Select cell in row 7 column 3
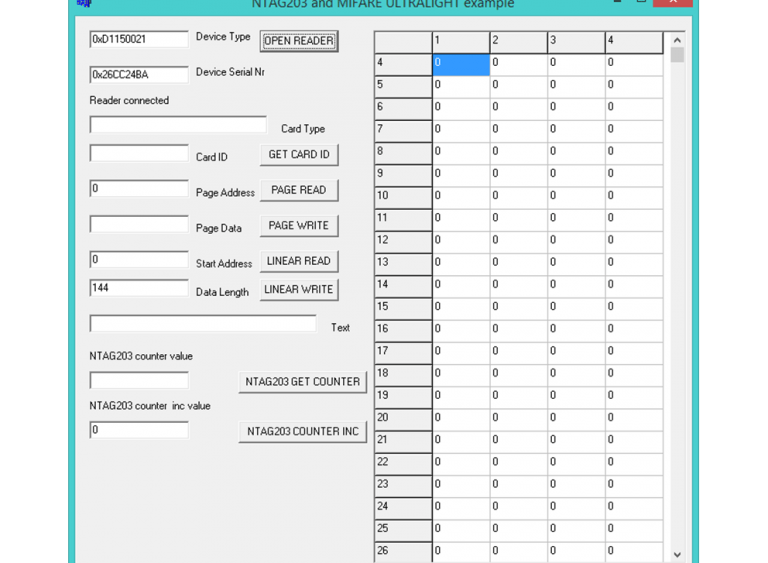 coord(576,131)
